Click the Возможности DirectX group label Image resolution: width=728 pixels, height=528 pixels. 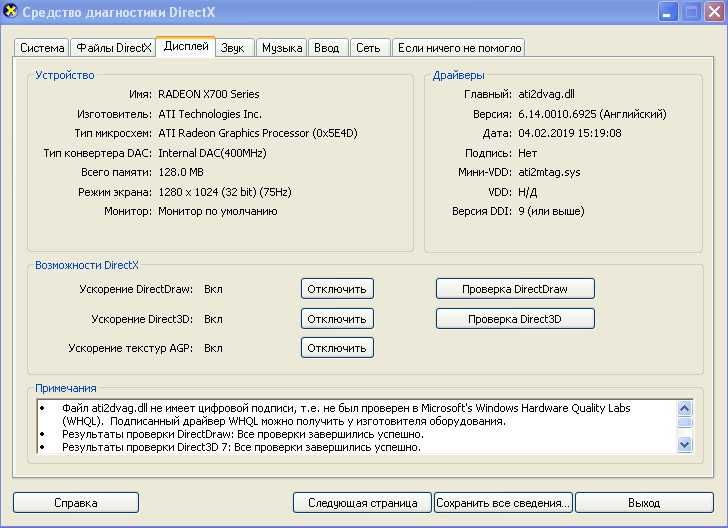(x=87, y=265)
